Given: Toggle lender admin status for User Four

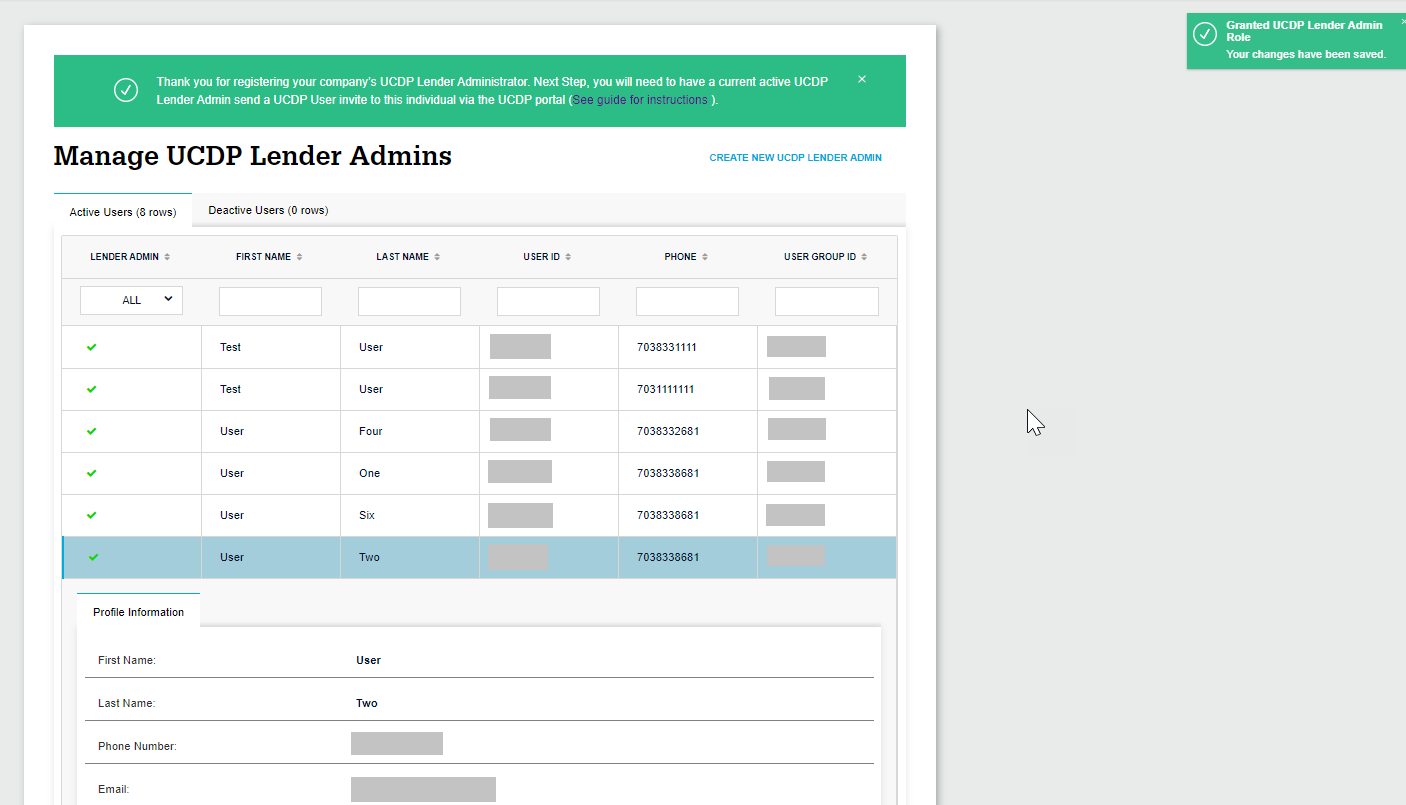Looking at the screenshot, I should tap(91, 431).
